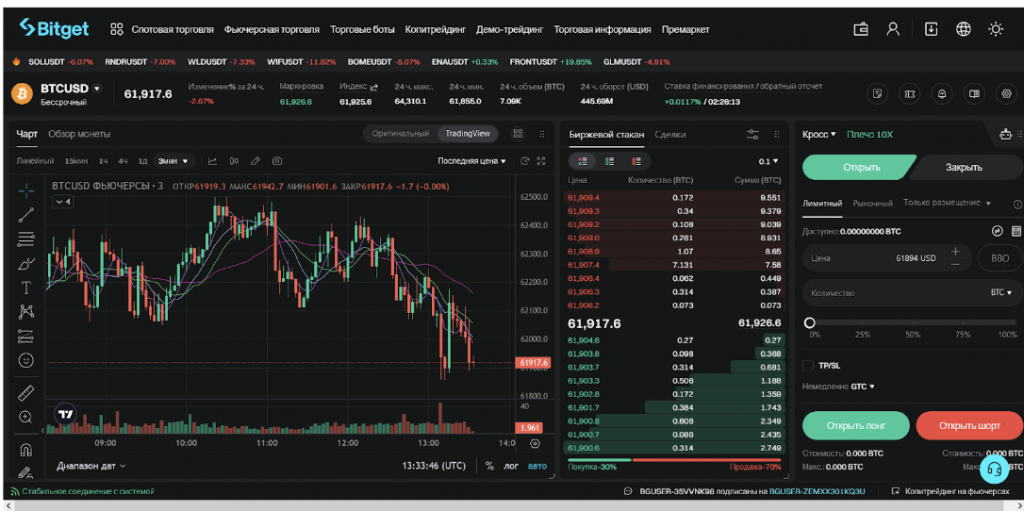Viewport: 1024px width, 511px height.
Task: Open Только размещение order type dropdown
Action: pyautogui.click(x=947, y=203)
